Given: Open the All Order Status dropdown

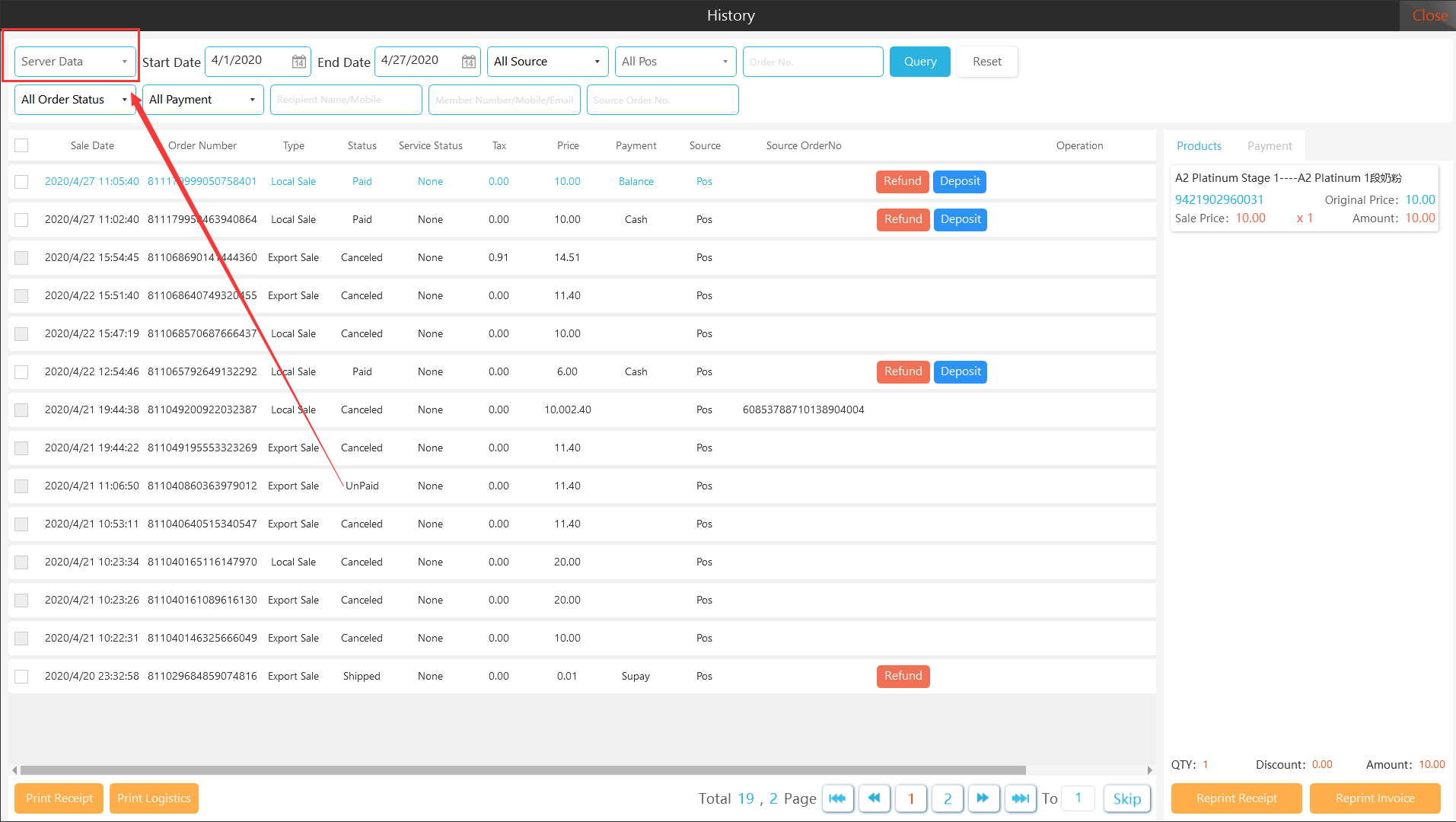Looking at the screenshot, I should [x=75, y=100].
